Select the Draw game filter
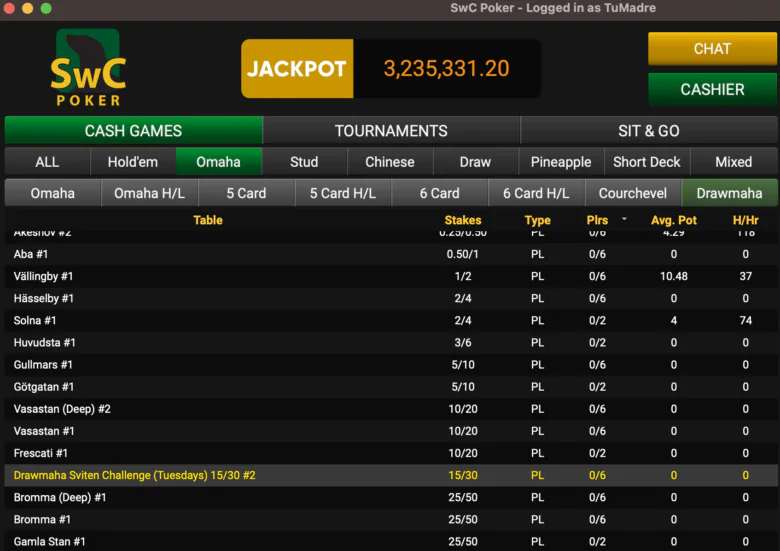The width and height of the screenshot is (780, 551). pos(475,162)
